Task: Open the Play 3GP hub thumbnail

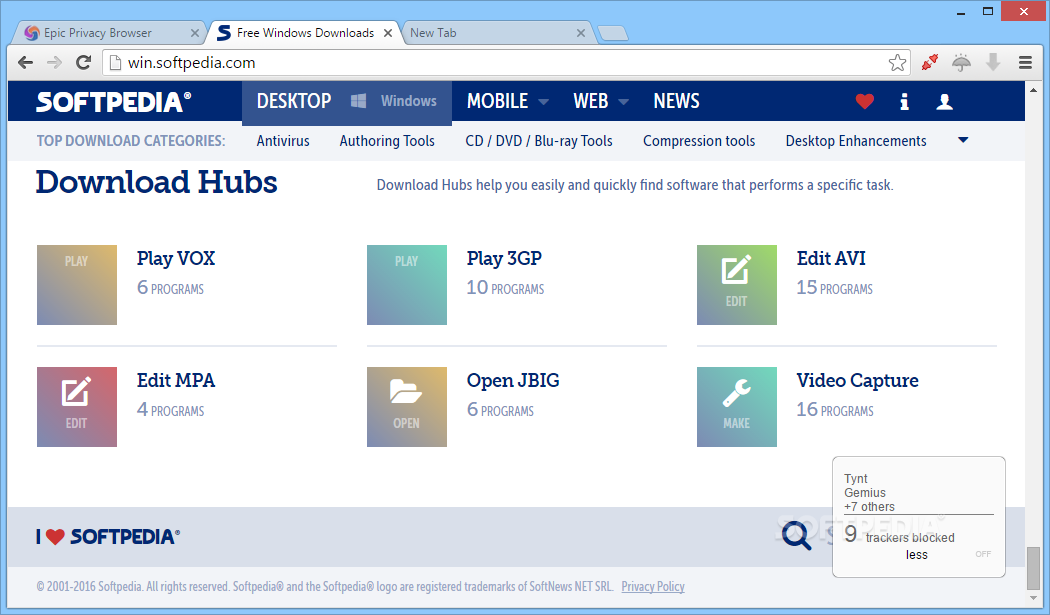Action: pos(406,285)
